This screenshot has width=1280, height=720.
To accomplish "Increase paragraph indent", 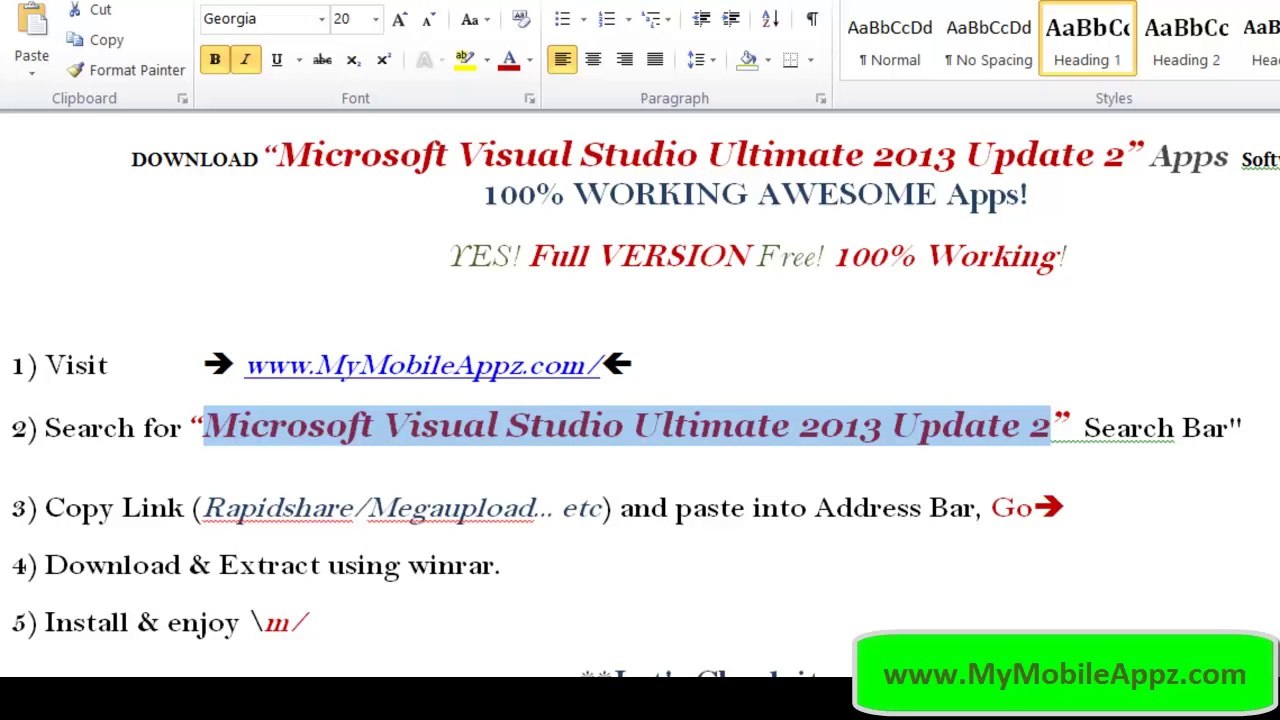I will (731, 19).
